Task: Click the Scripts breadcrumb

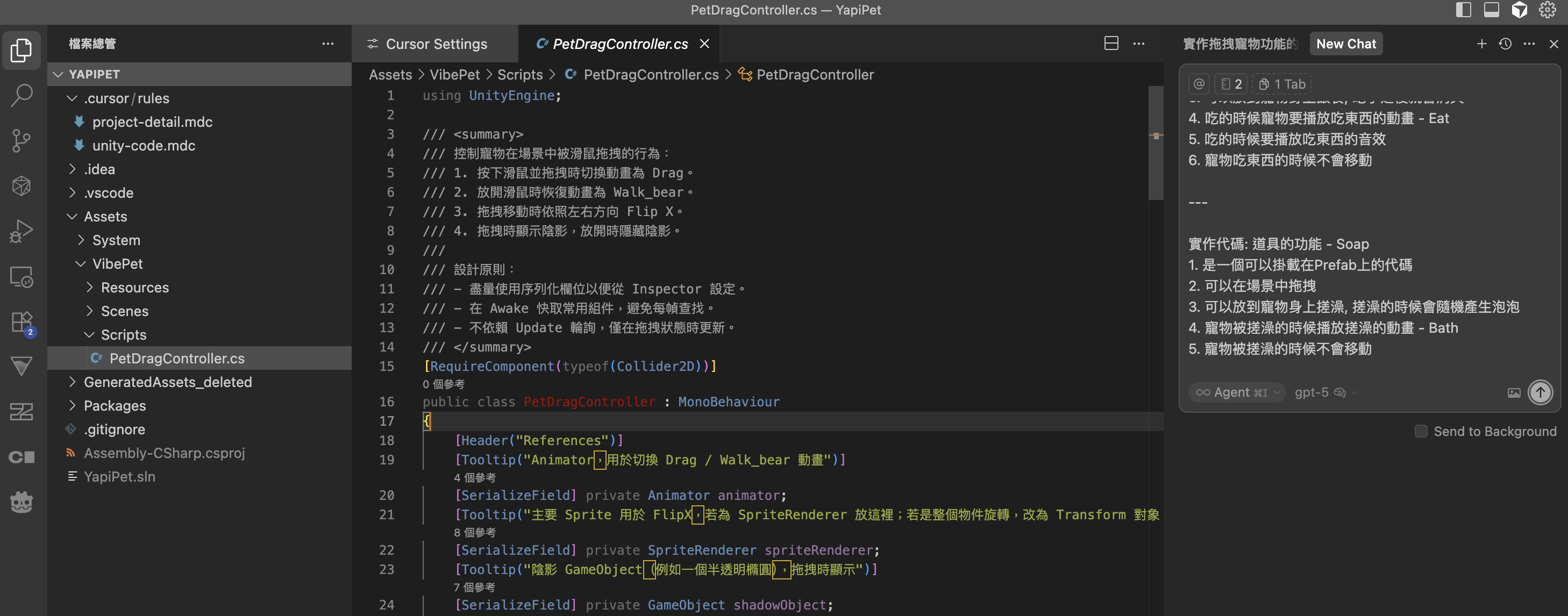Action: click(519, 74)
